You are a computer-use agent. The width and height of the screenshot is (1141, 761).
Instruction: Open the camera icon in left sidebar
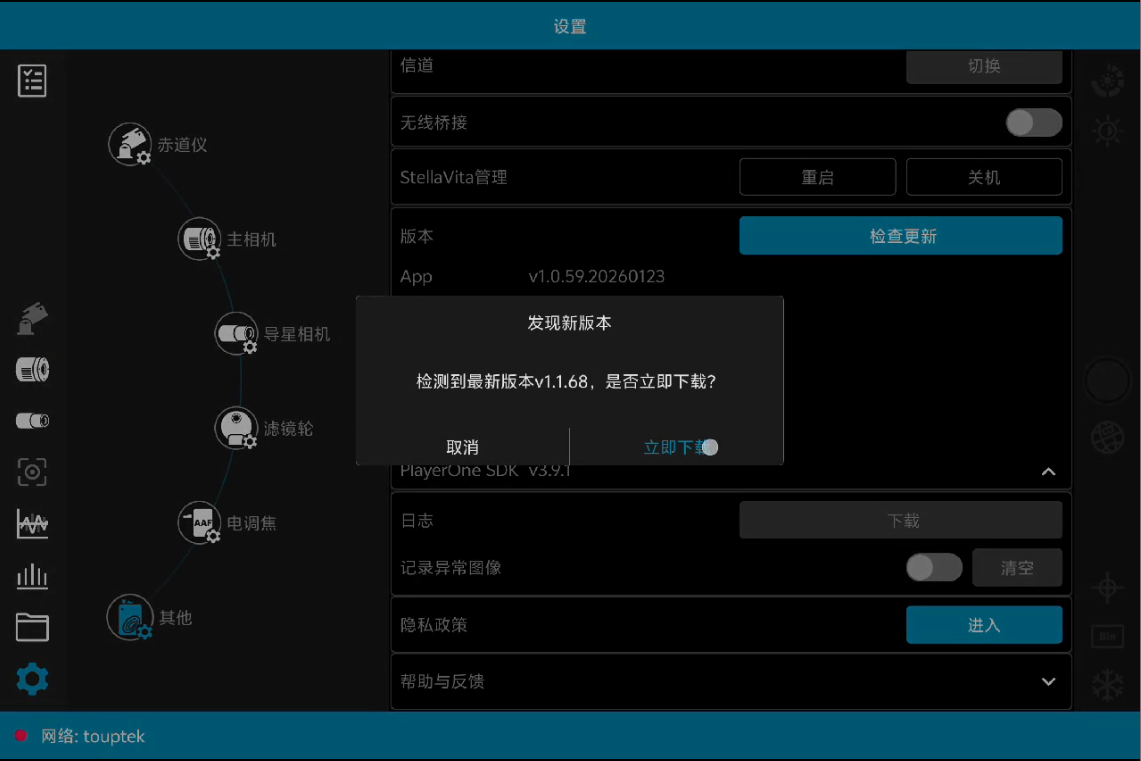pos(31,368)
